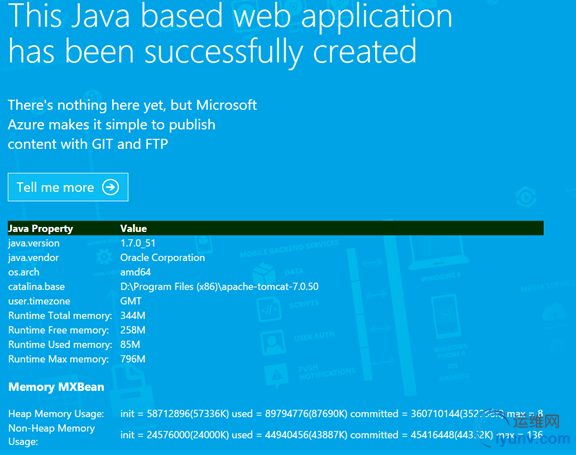Click the arrow circle icon in Tell me more

point(110,187)
